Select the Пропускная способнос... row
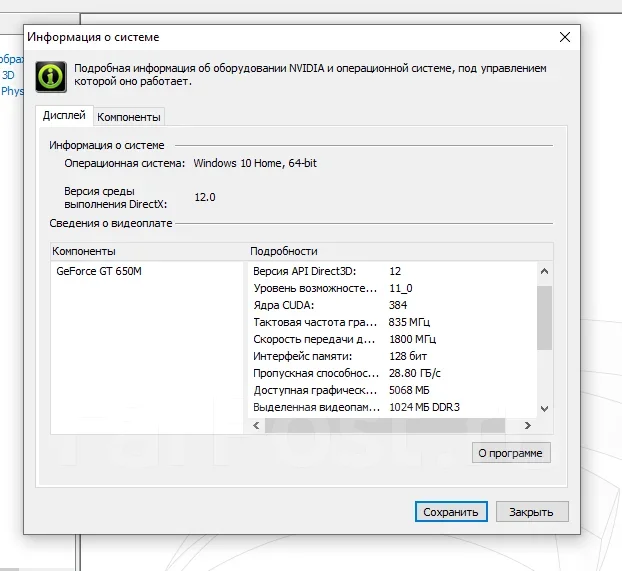Viewport: 622px width, 571px height. pyautogui.click(x=393, y=373)
